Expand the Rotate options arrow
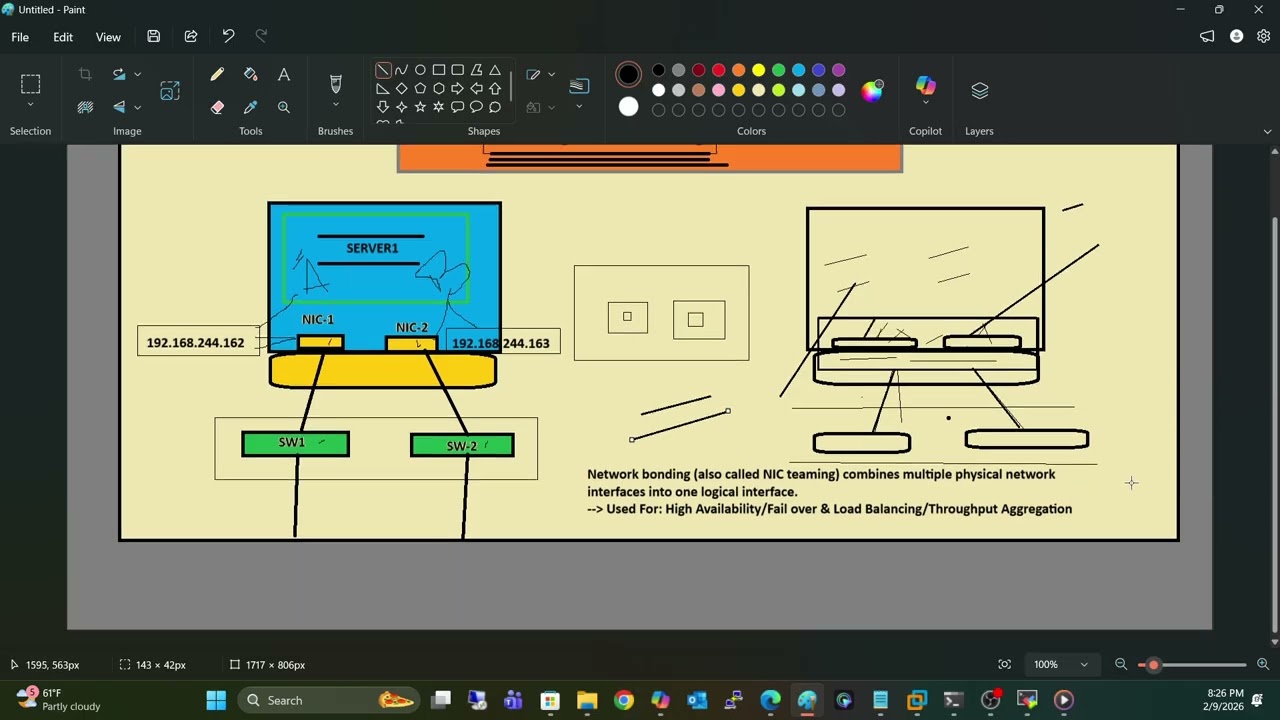Screen dimensions: 1280x720 (137, 75)
